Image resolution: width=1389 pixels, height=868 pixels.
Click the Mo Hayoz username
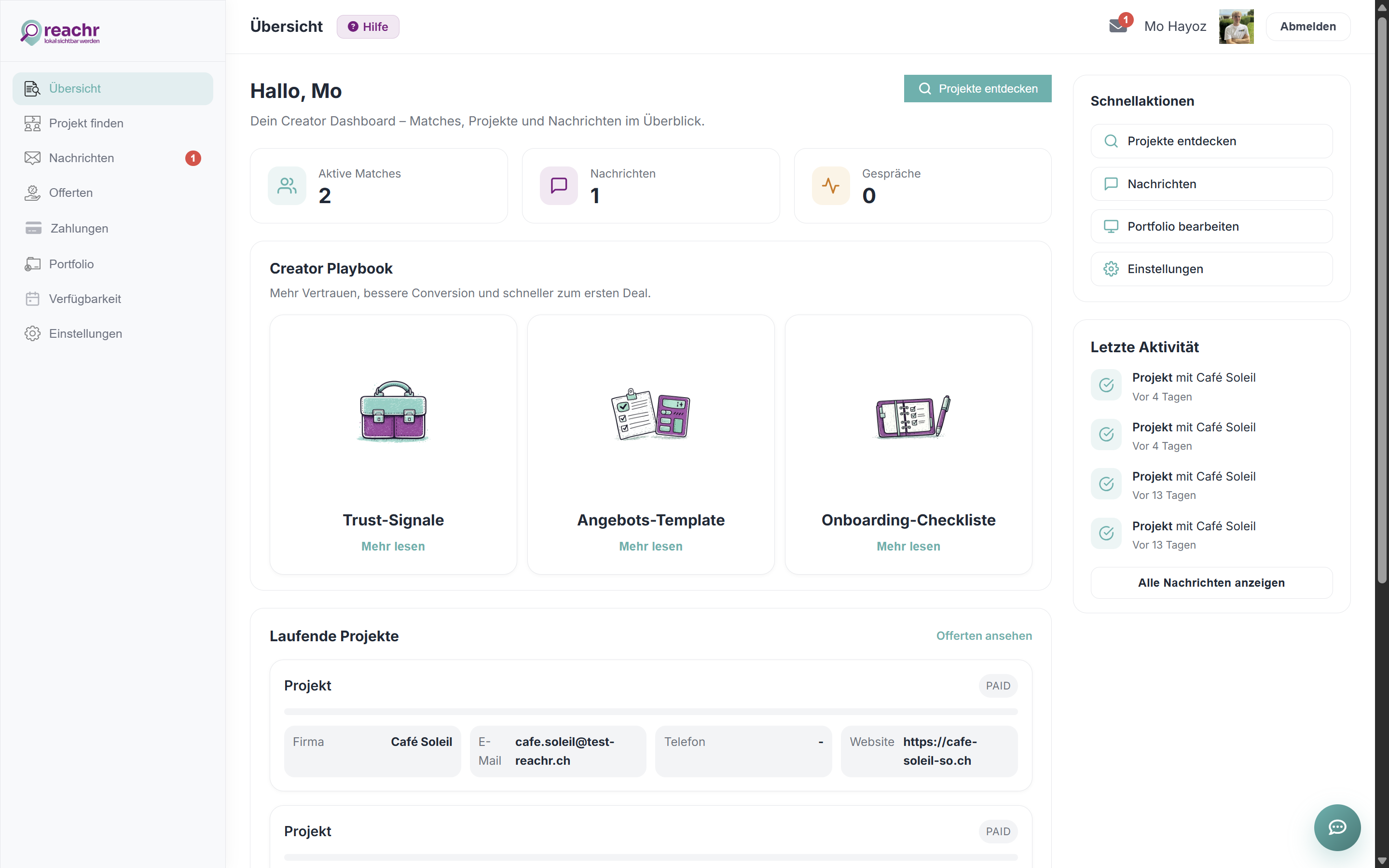1175,27
